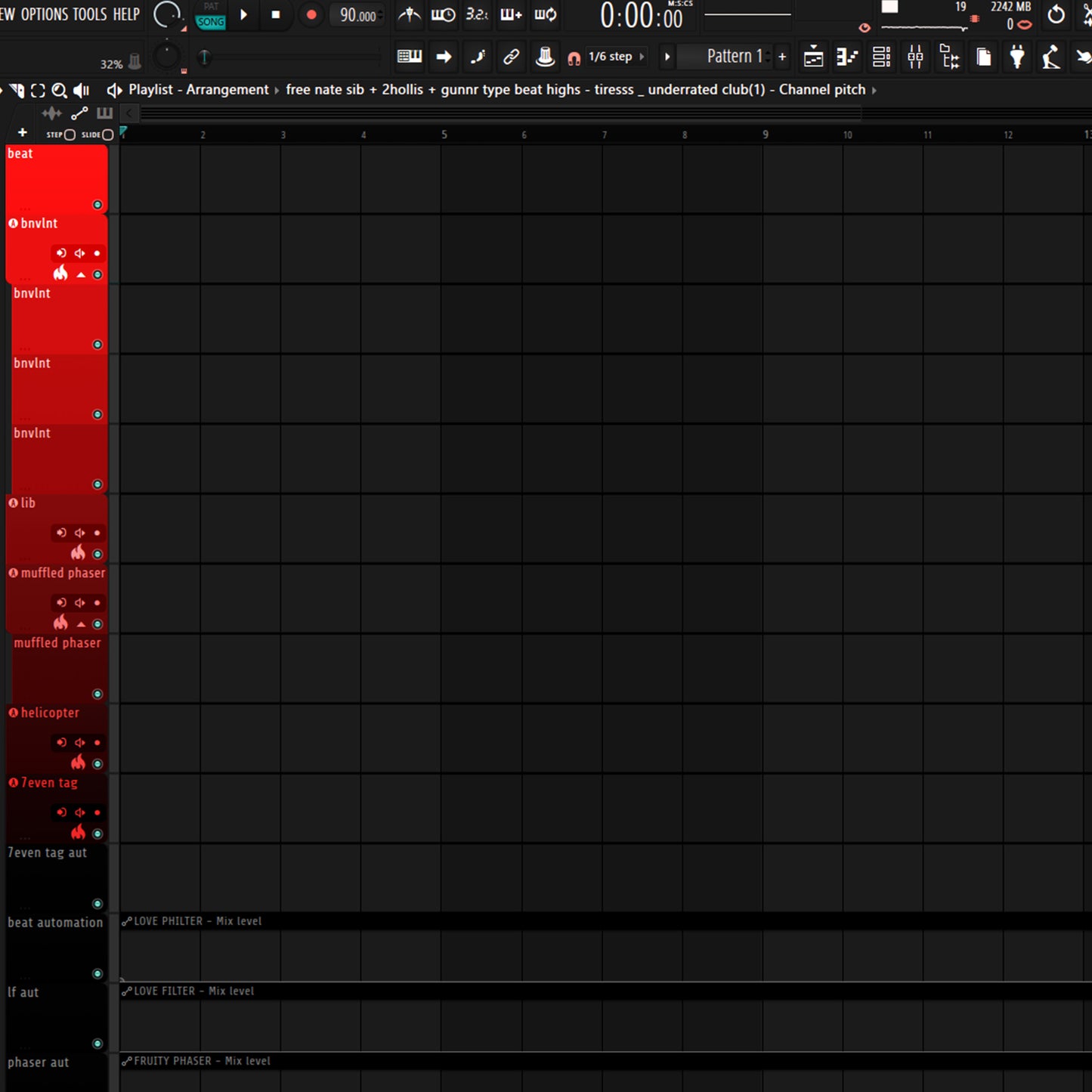Open the HELP menu
This screenshot has height=1092, width=1092.
click(x=126, y=14)
